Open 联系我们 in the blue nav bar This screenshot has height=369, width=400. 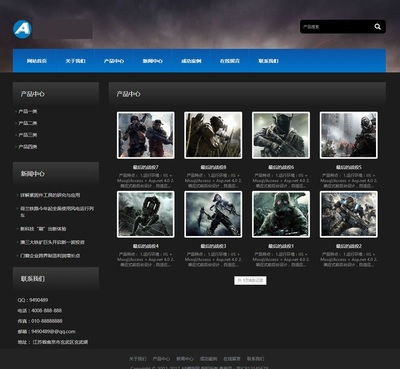(268, 61)
